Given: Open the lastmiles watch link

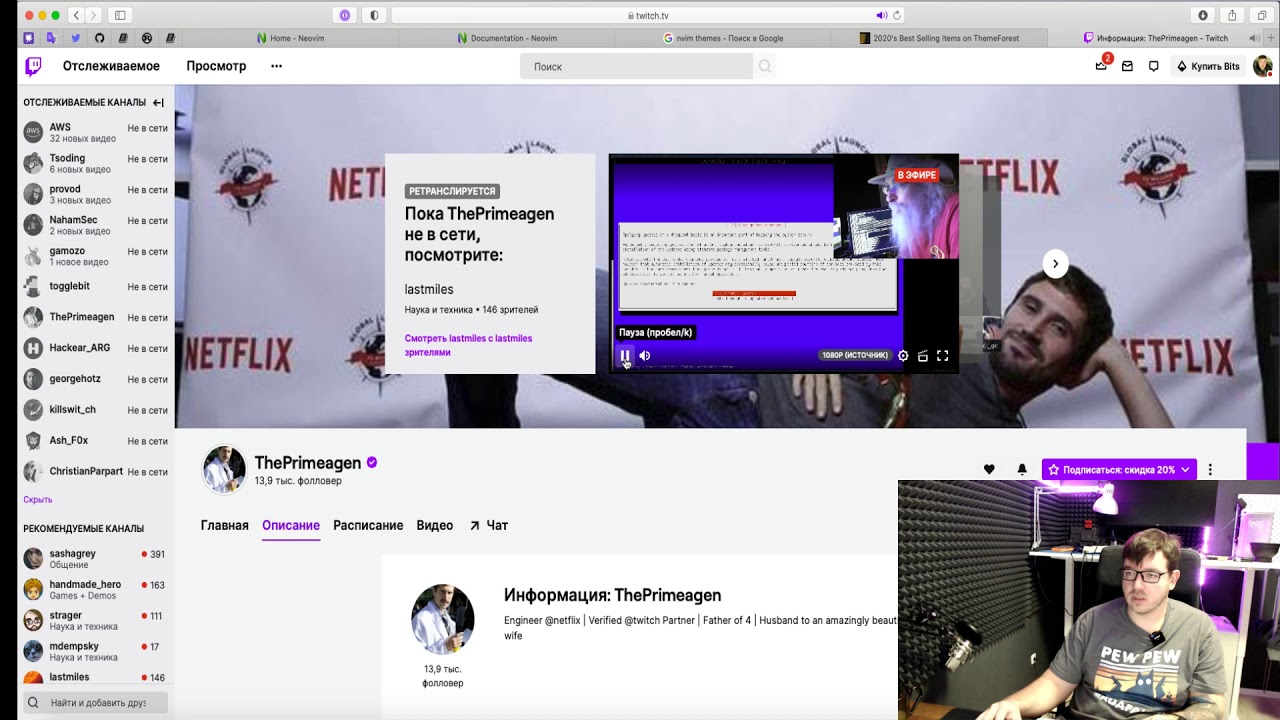Looking at the screenshot, I should (468, 345).
